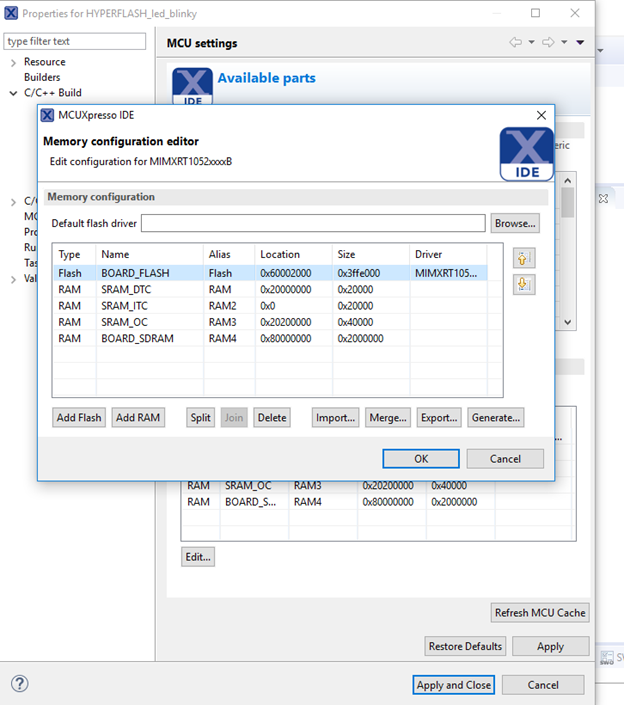Split the selected memory region
The image size is (624, 705).
[x=200, y=417]
